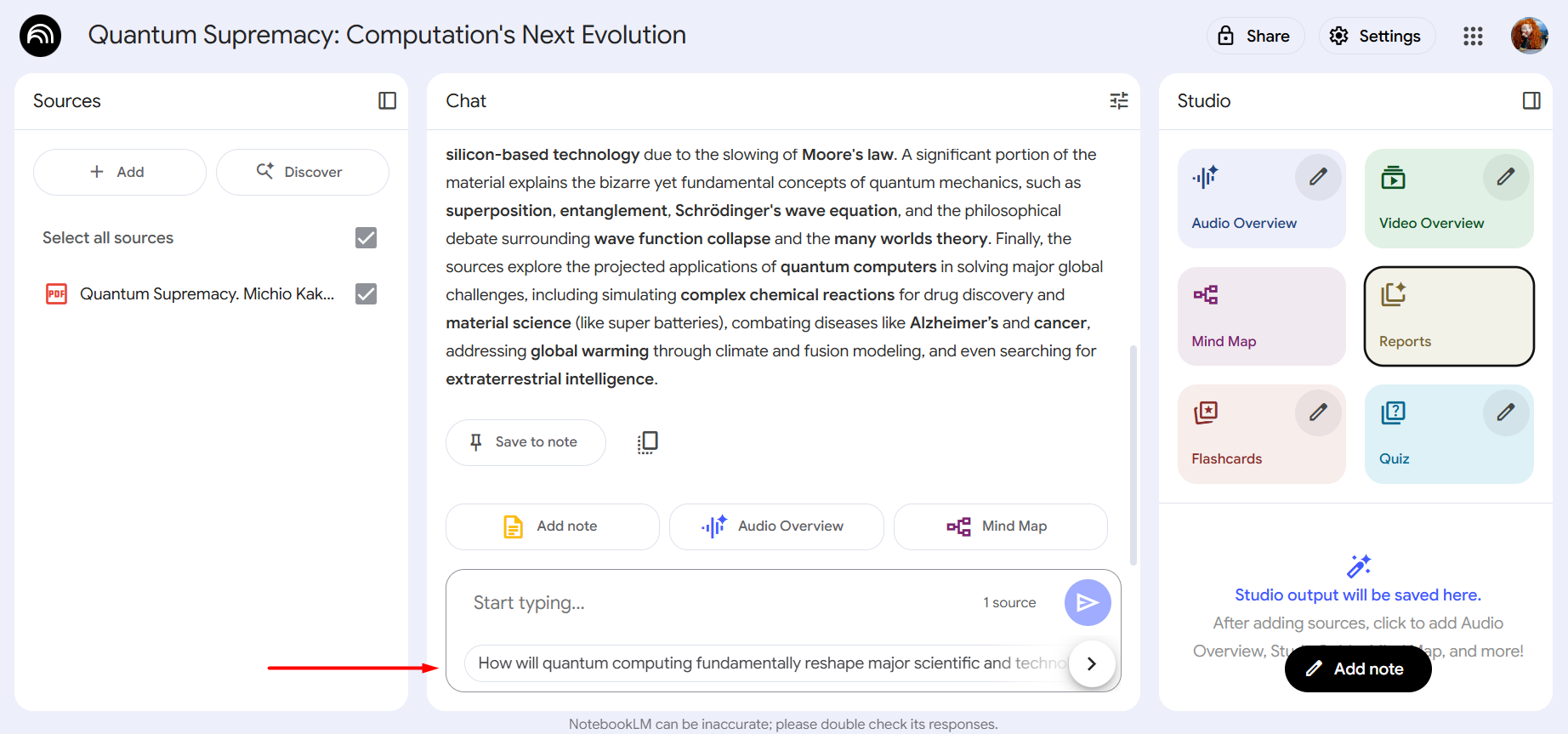Discover new sources
Image resolution: width=1568 pixels, height=734 pixels.
302,172
